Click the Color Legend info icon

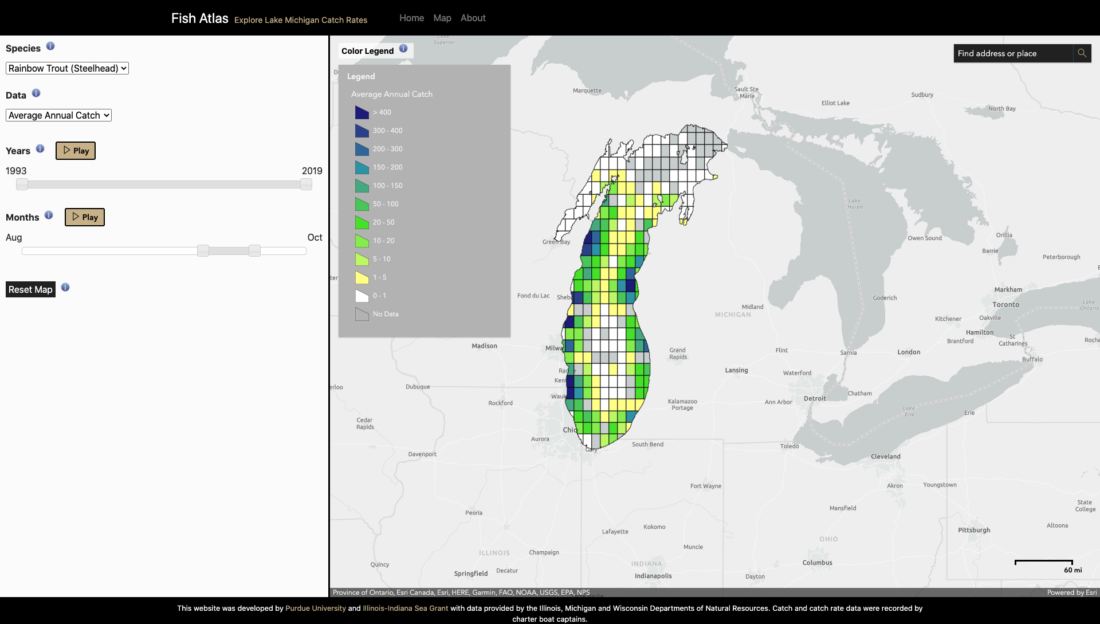point(403,48)
